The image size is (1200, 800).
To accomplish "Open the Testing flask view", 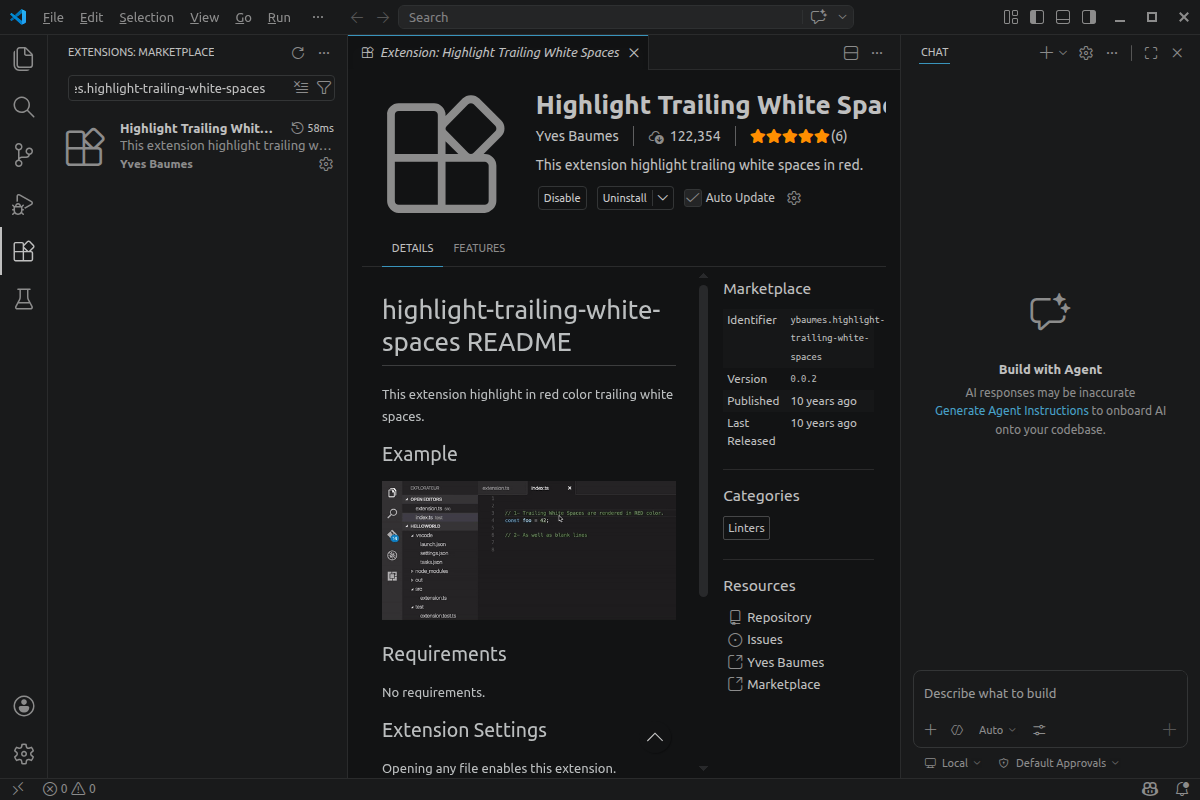I will point(23,299).
